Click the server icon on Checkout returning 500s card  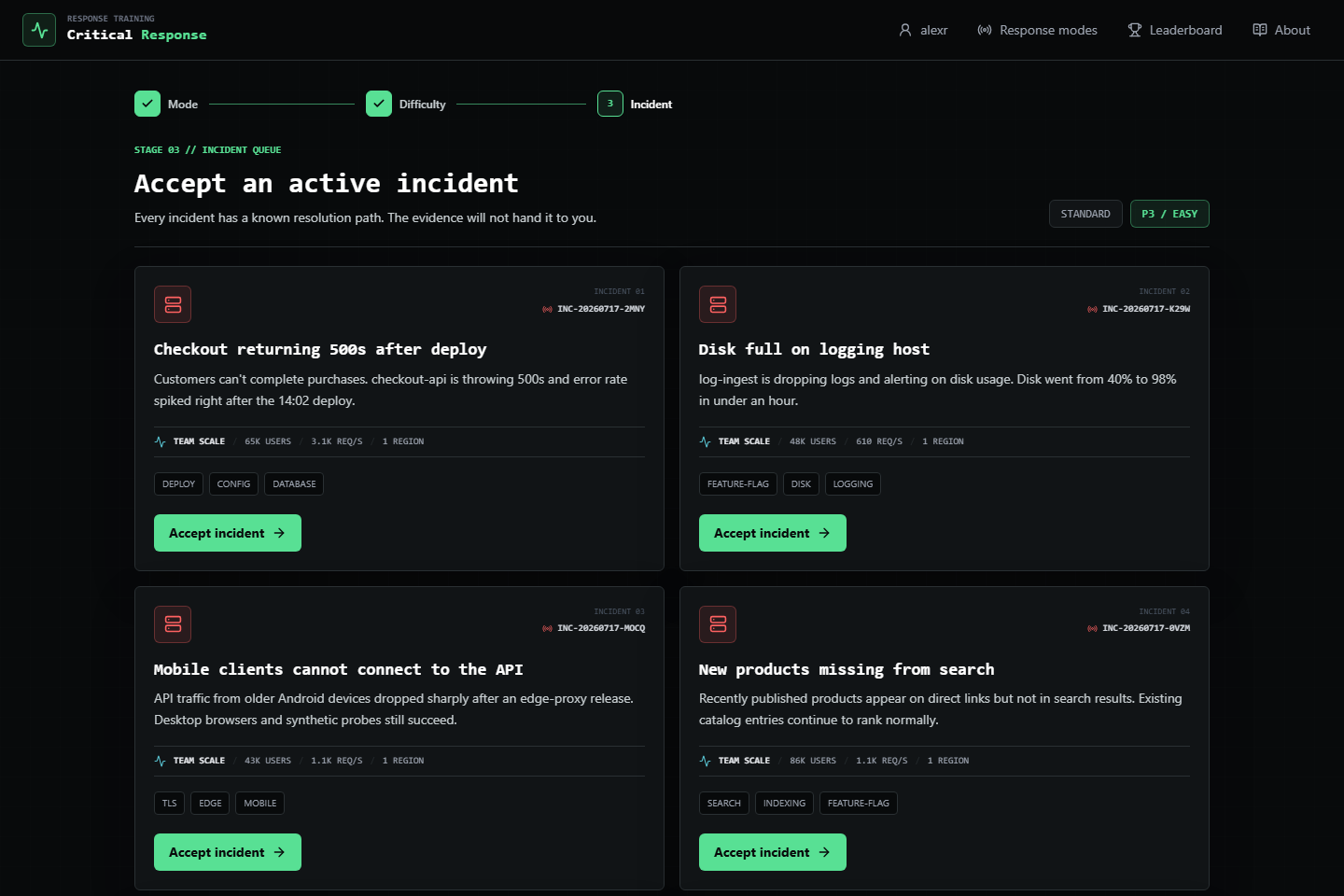point(173,304)
